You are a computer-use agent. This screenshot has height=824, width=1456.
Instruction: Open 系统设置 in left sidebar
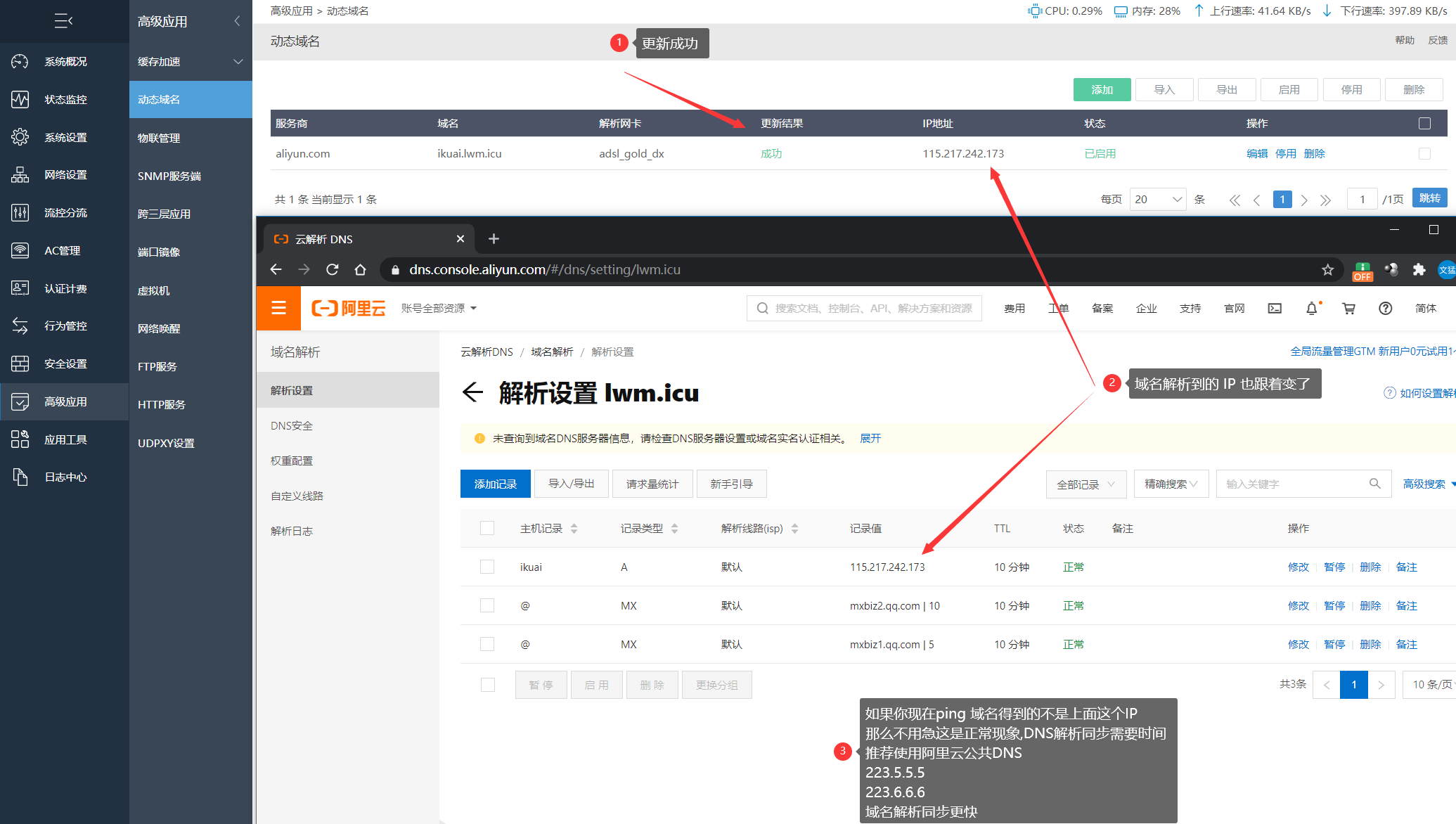click(65, 137)
